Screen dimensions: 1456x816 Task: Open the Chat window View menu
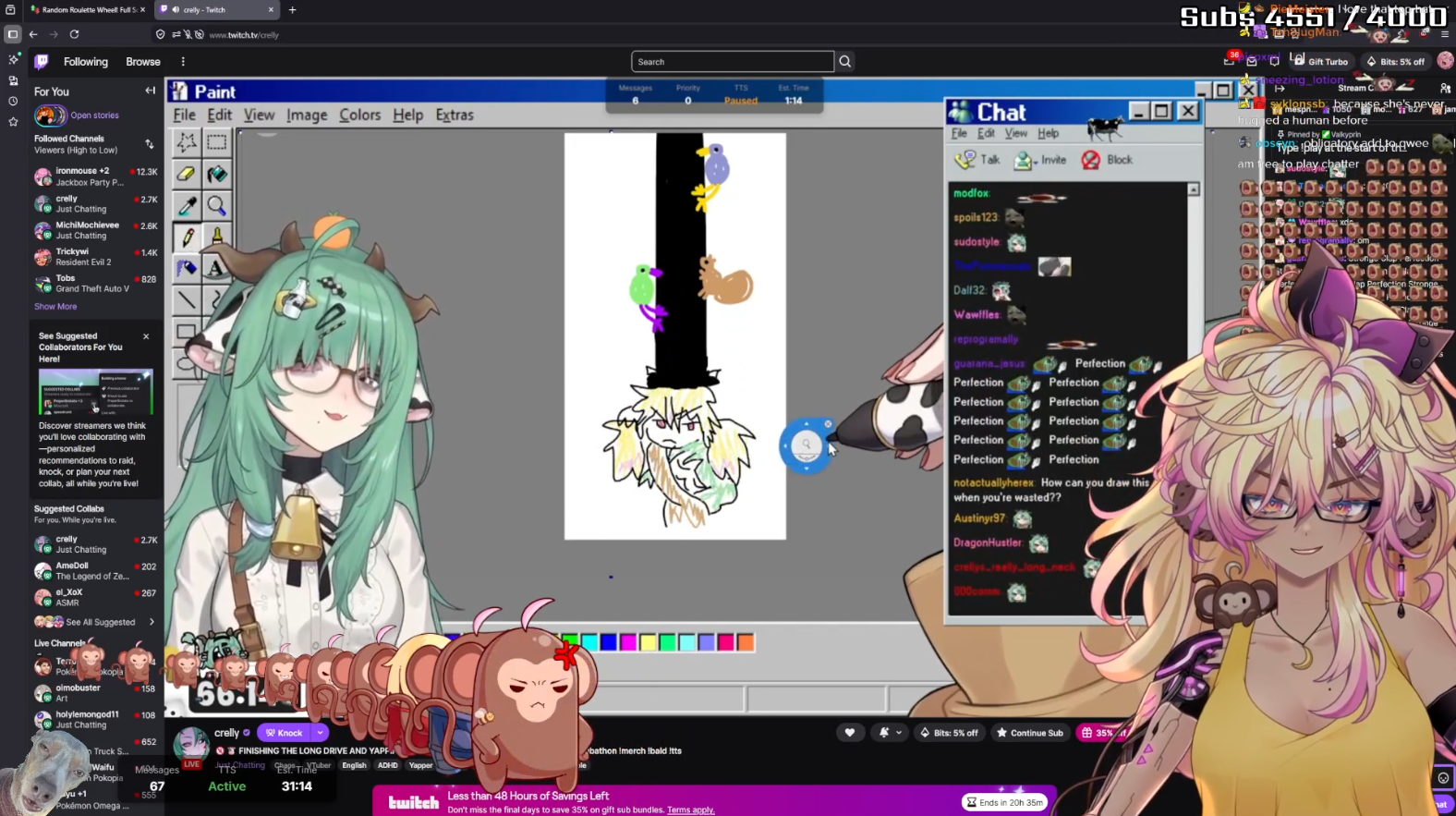click(1016, 134)
